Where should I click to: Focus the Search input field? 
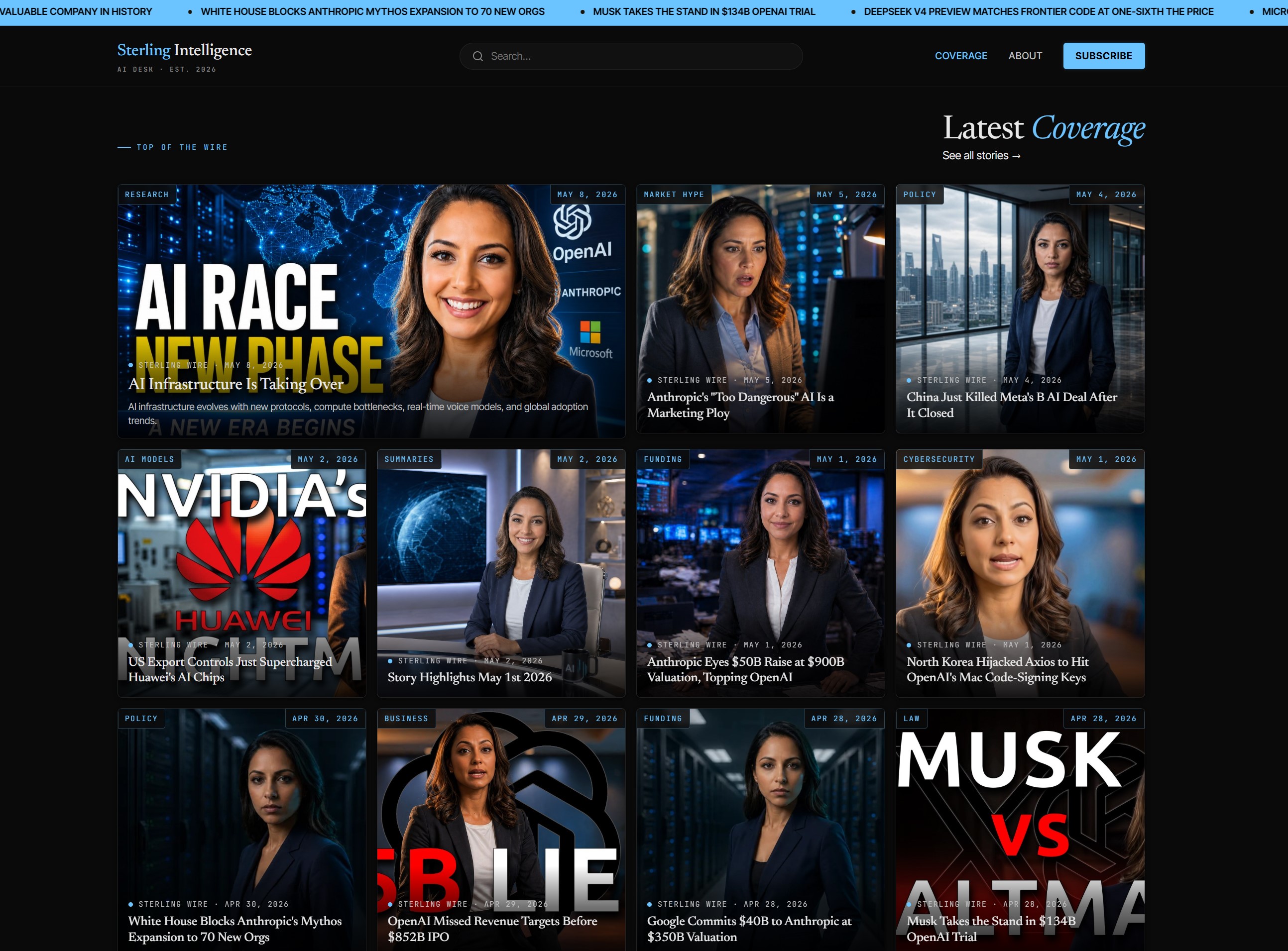(x=630, y=56)
